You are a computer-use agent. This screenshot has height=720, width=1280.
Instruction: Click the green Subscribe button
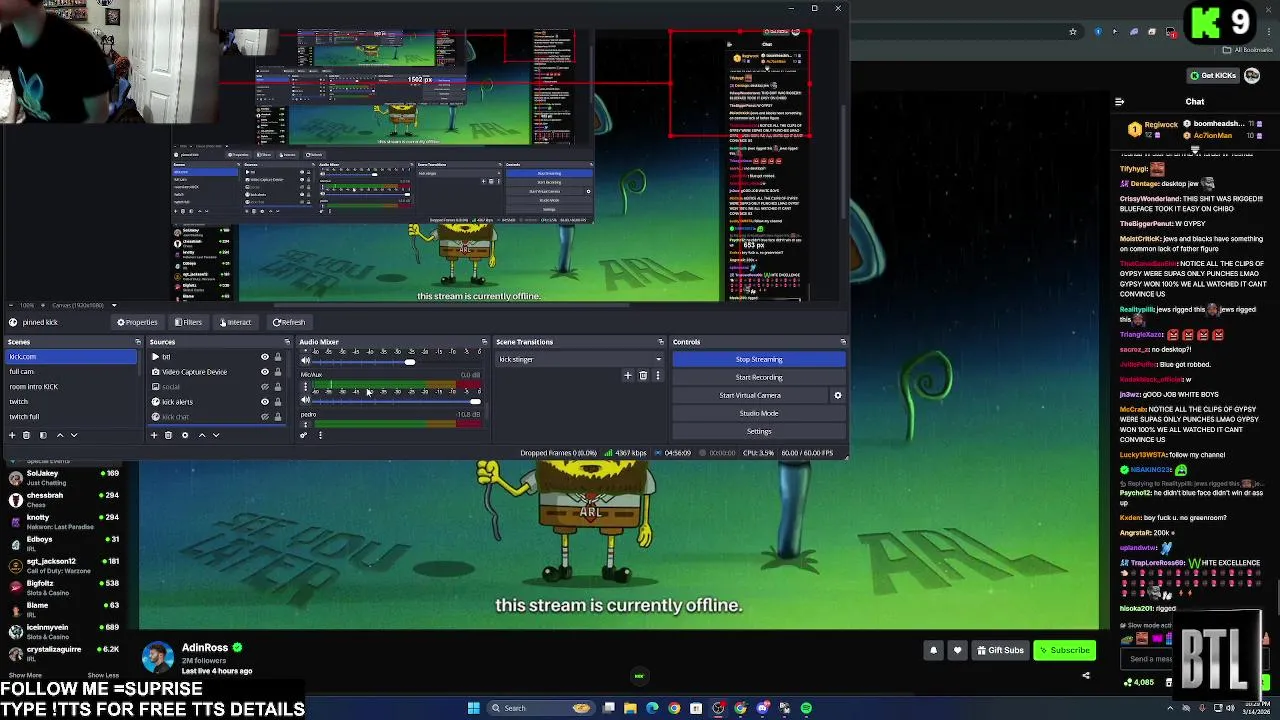(x=1064, y=650)
